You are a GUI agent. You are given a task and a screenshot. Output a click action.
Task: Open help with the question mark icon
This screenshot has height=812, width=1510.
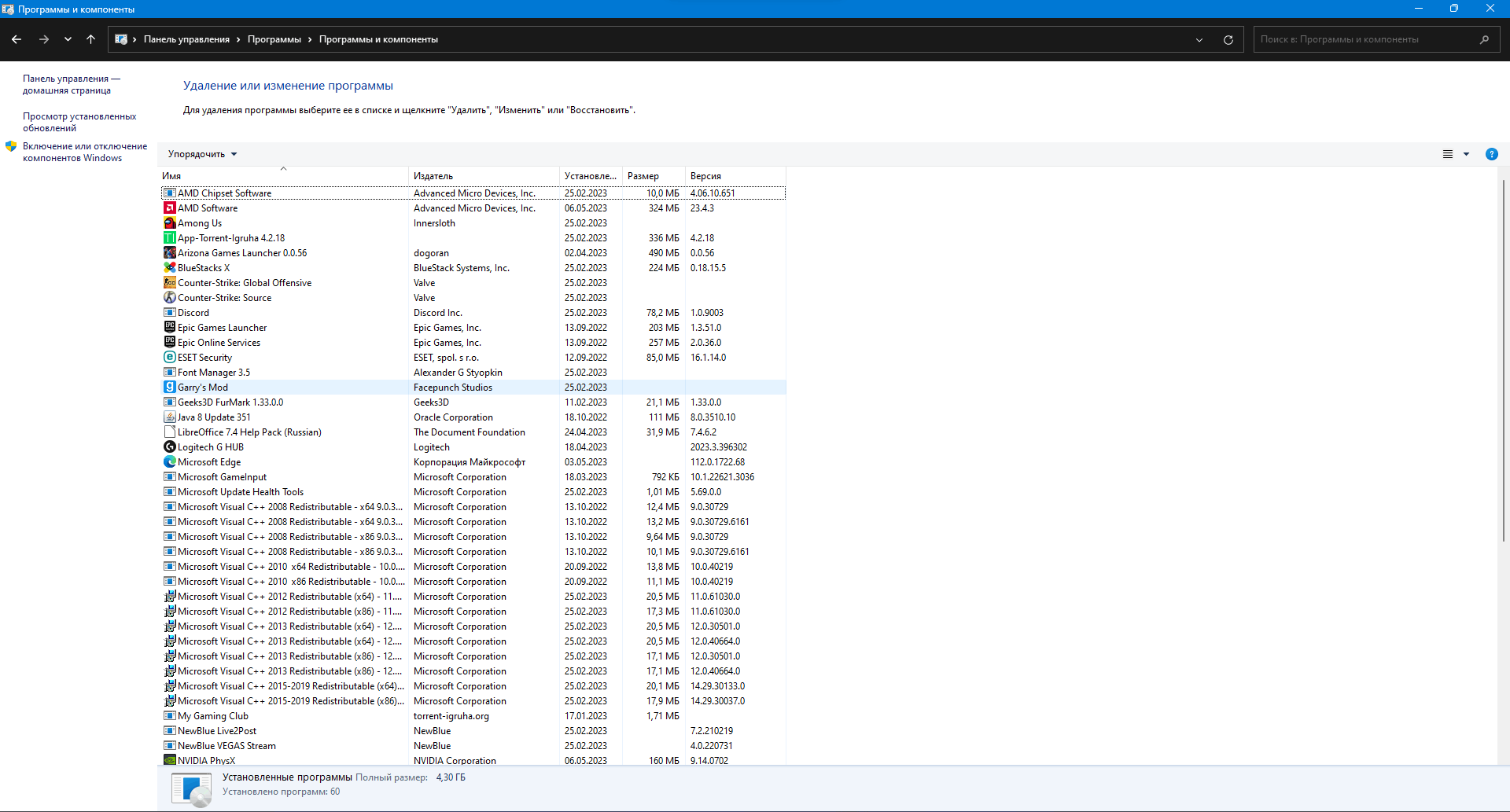[1491, 154]
